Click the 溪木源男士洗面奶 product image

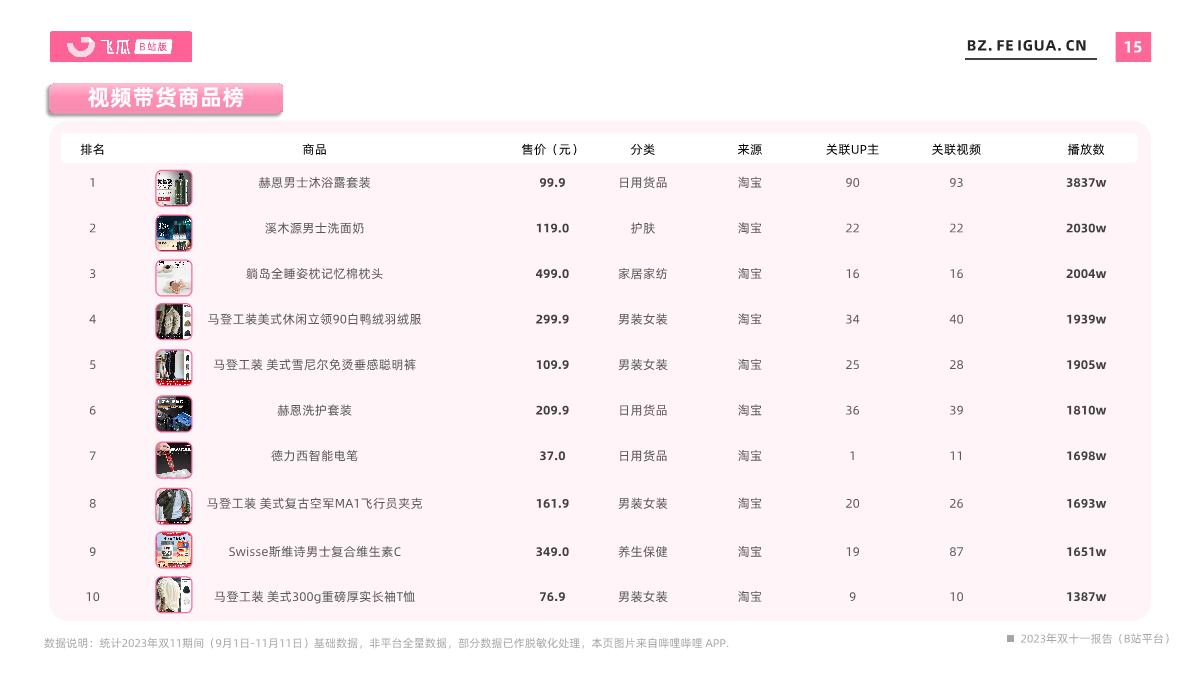point(174,232)
